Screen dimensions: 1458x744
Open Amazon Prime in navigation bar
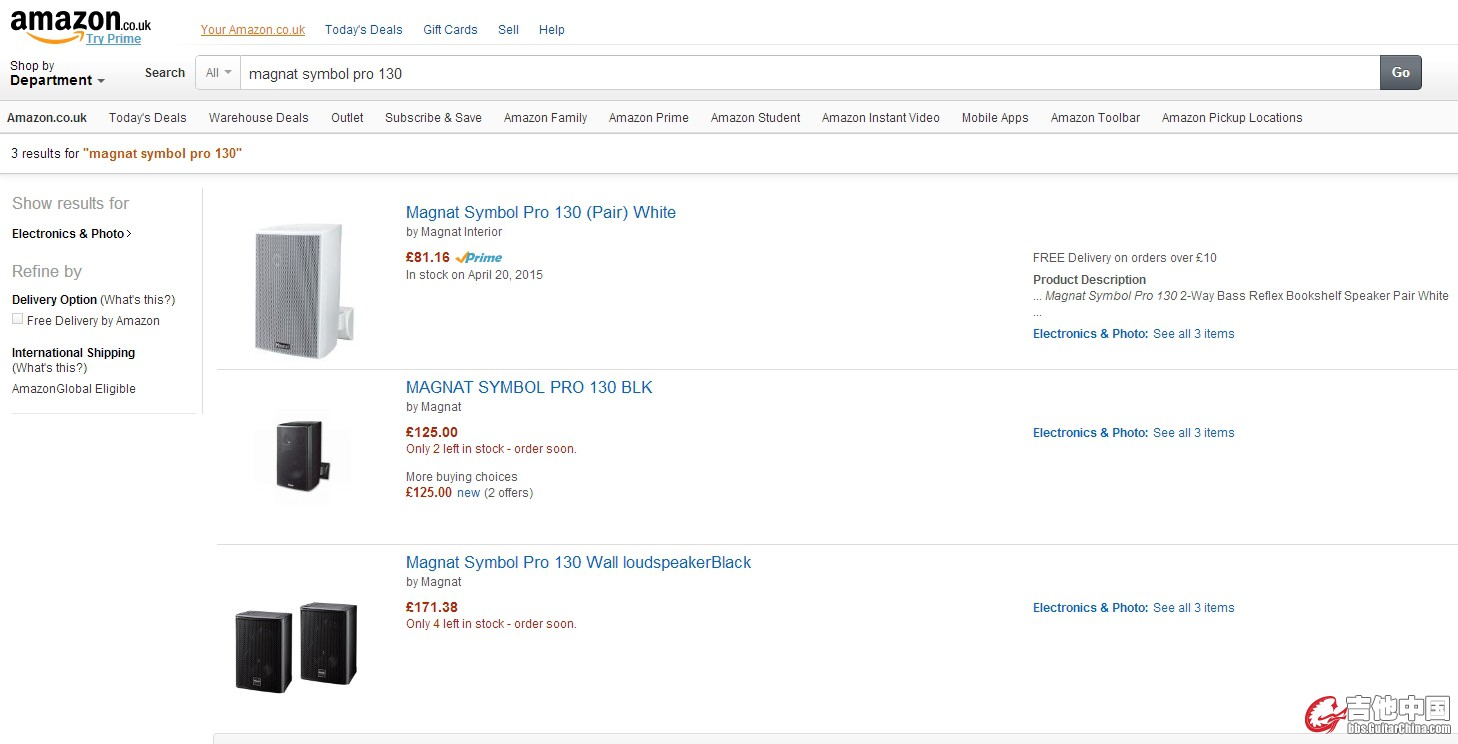click(649, 117)
